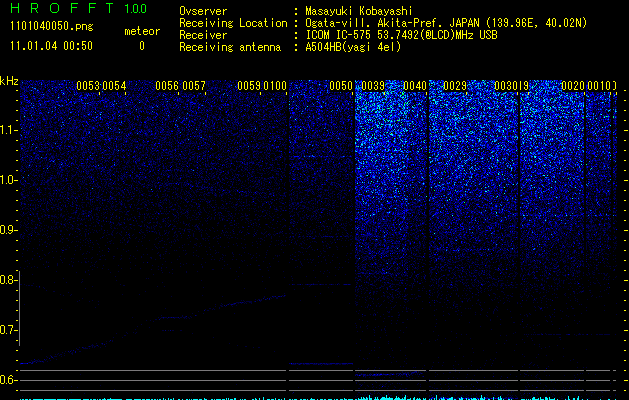Click the 1.0 kHz axis label

(x=9, y=180)
